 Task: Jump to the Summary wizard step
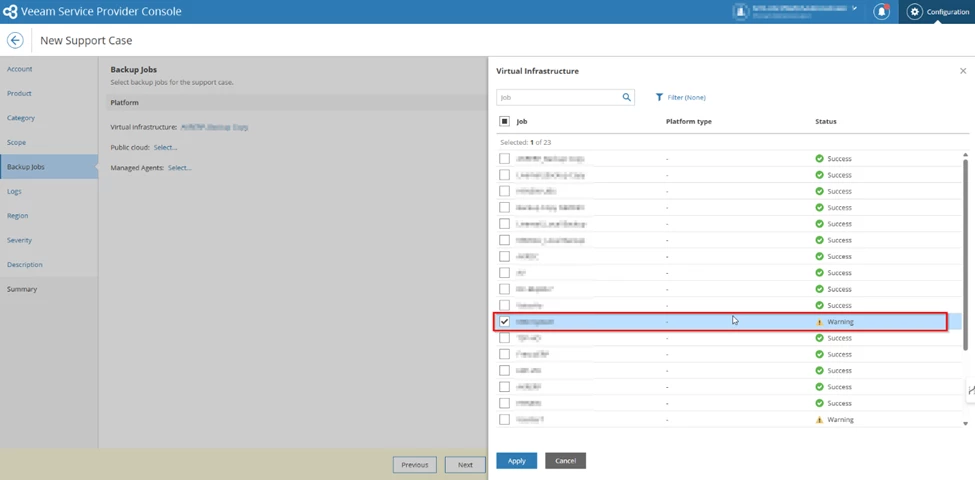pyautogui.click(x=22, y=289)
